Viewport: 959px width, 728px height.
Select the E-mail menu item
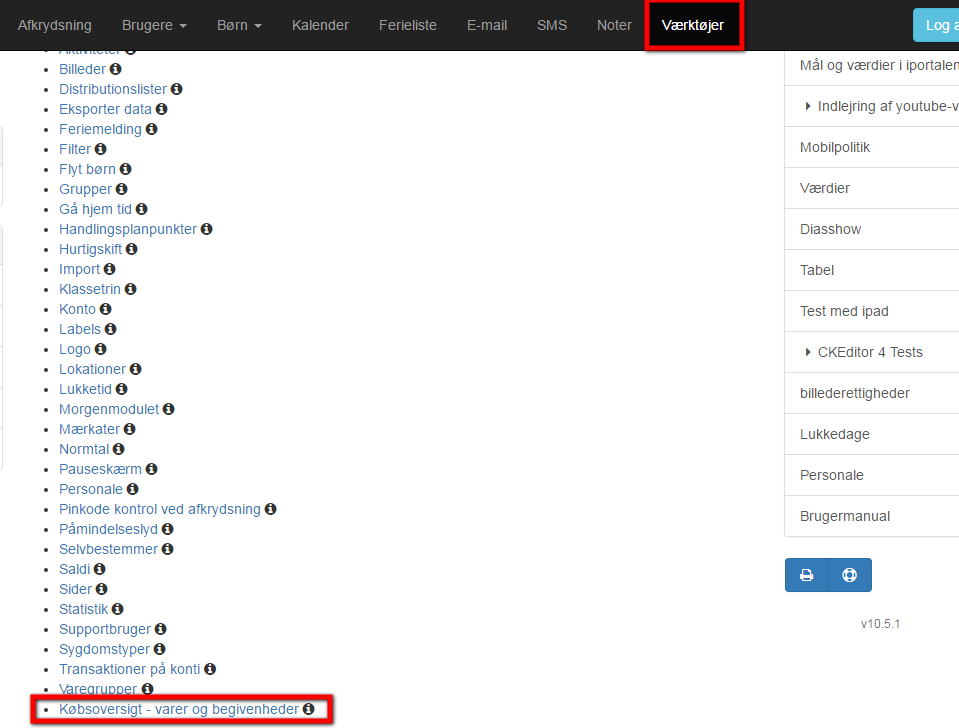(487, 25)
